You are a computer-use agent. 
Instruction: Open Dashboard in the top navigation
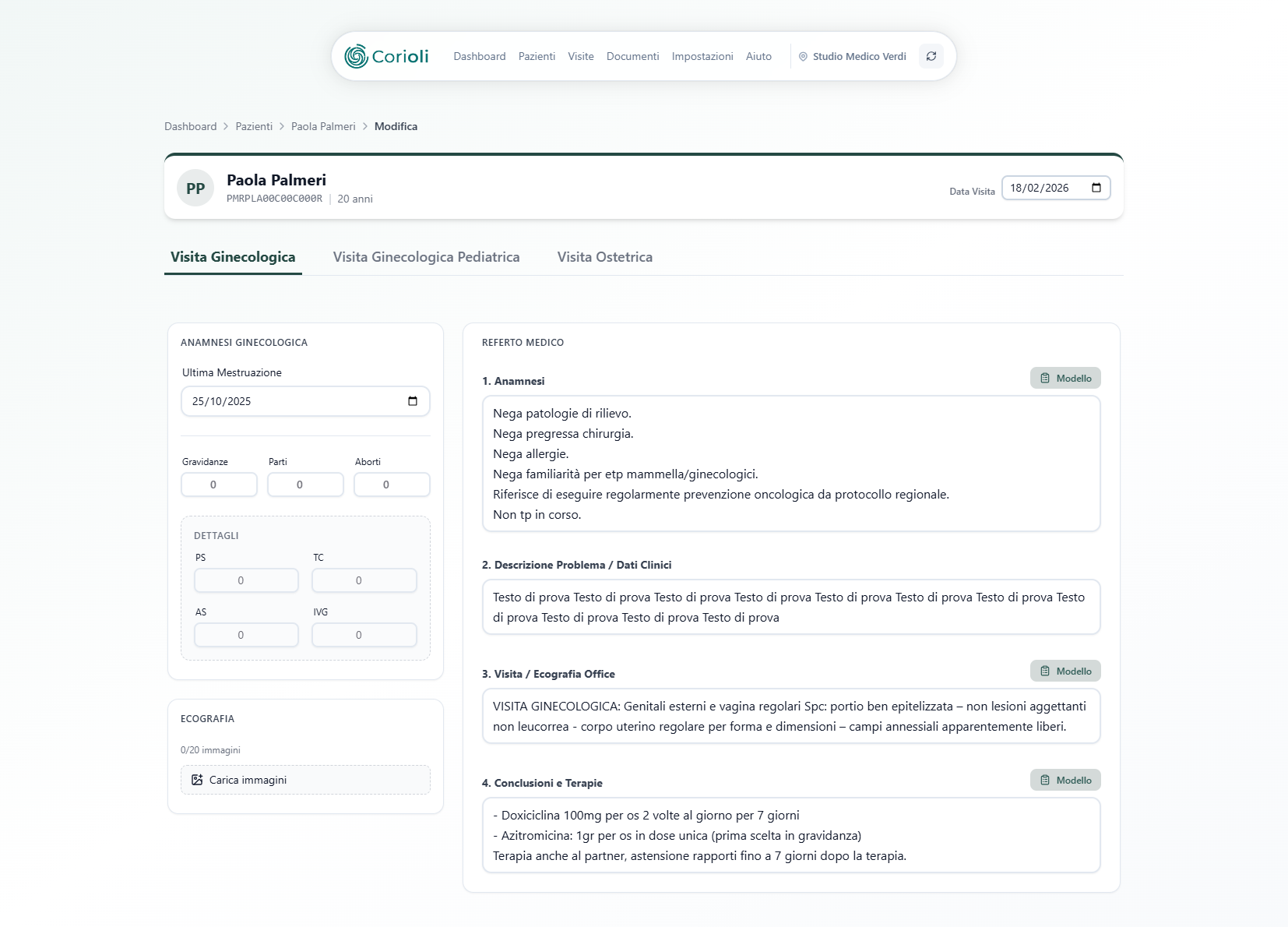pos(480,56)
